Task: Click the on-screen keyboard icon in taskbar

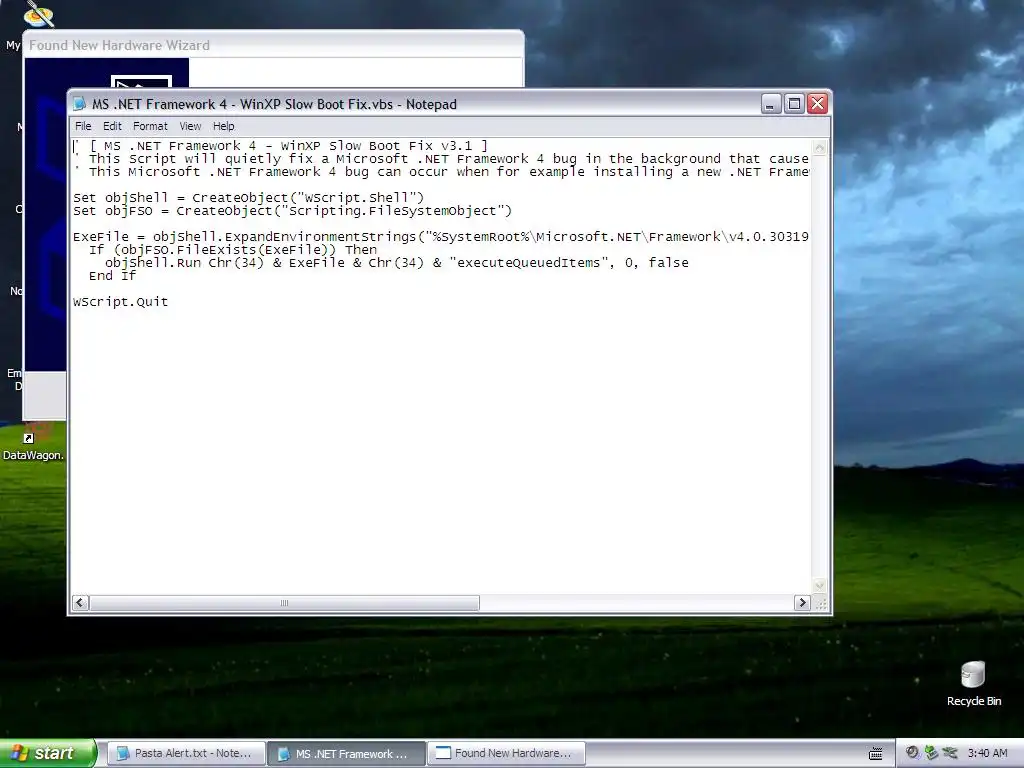Action: [x=876, y=754]
